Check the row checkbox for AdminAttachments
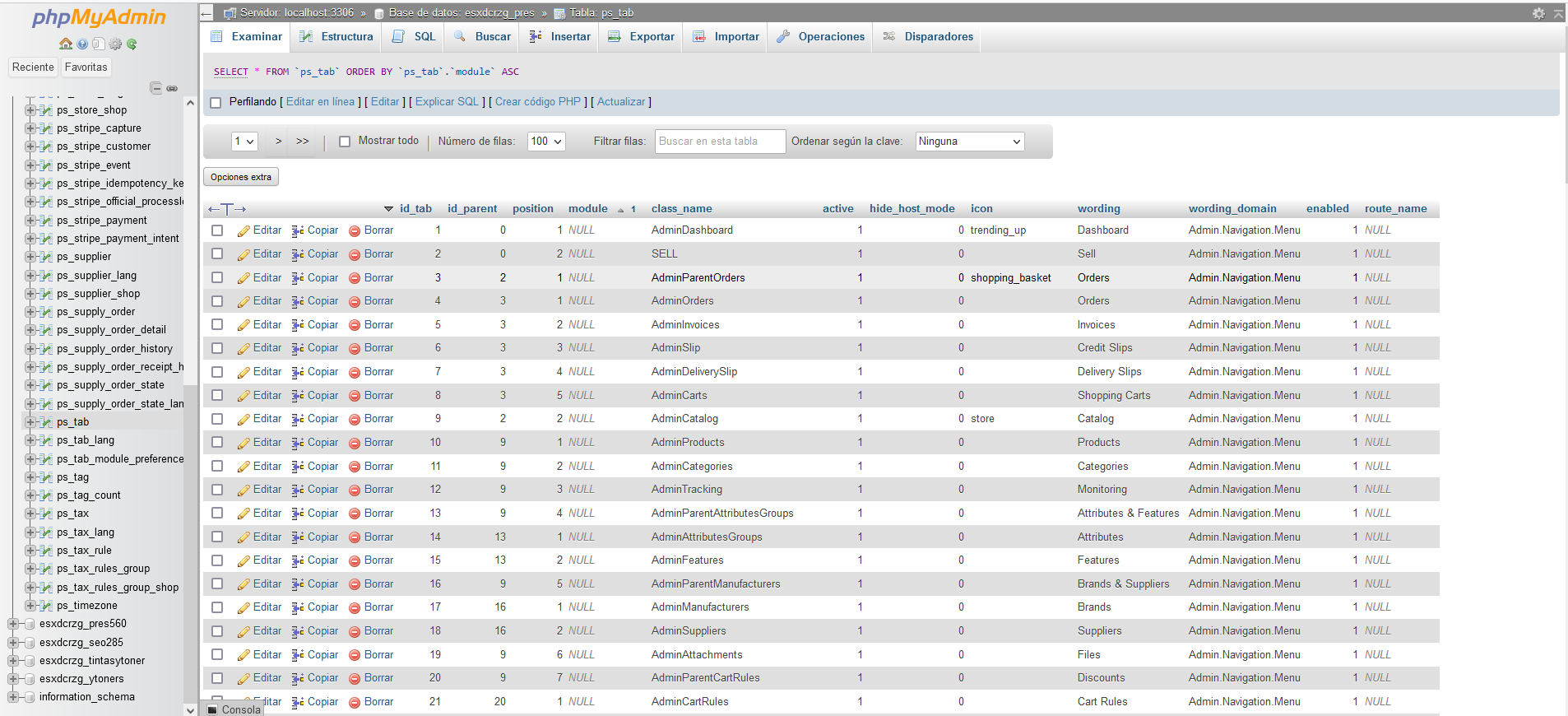 [217, 654]
